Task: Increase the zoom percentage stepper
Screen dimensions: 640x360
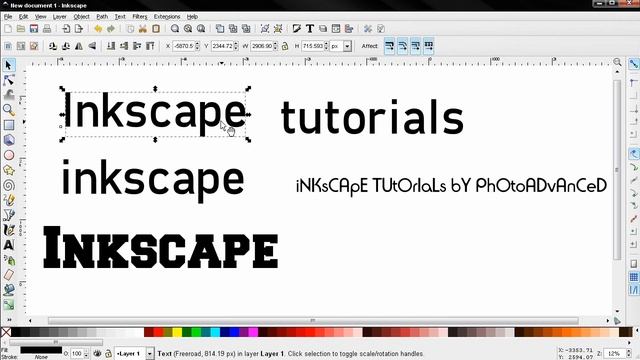Action: 629,351
